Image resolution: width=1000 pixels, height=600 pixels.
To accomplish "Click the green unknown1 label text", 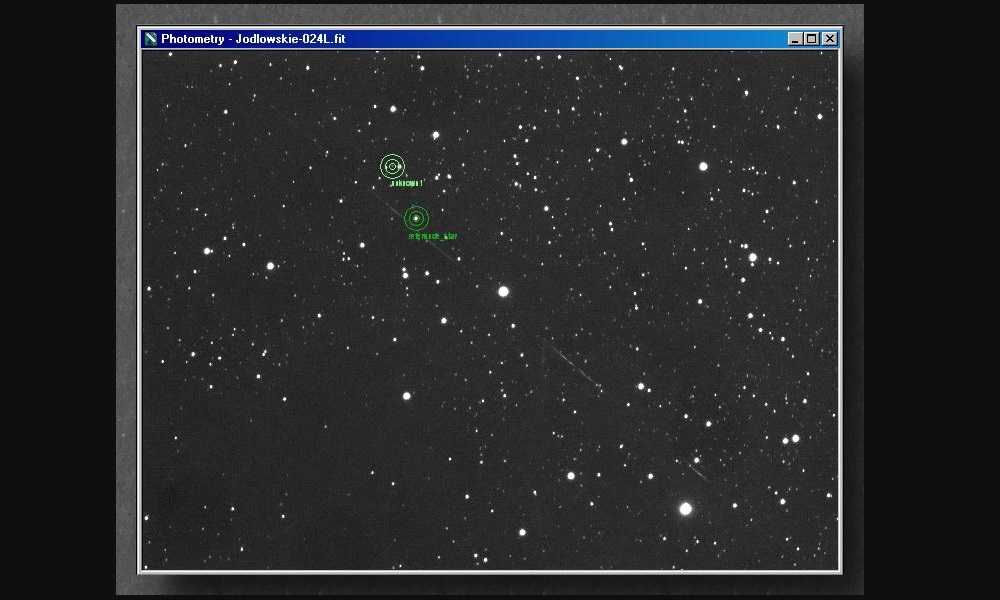I will 407,184.
